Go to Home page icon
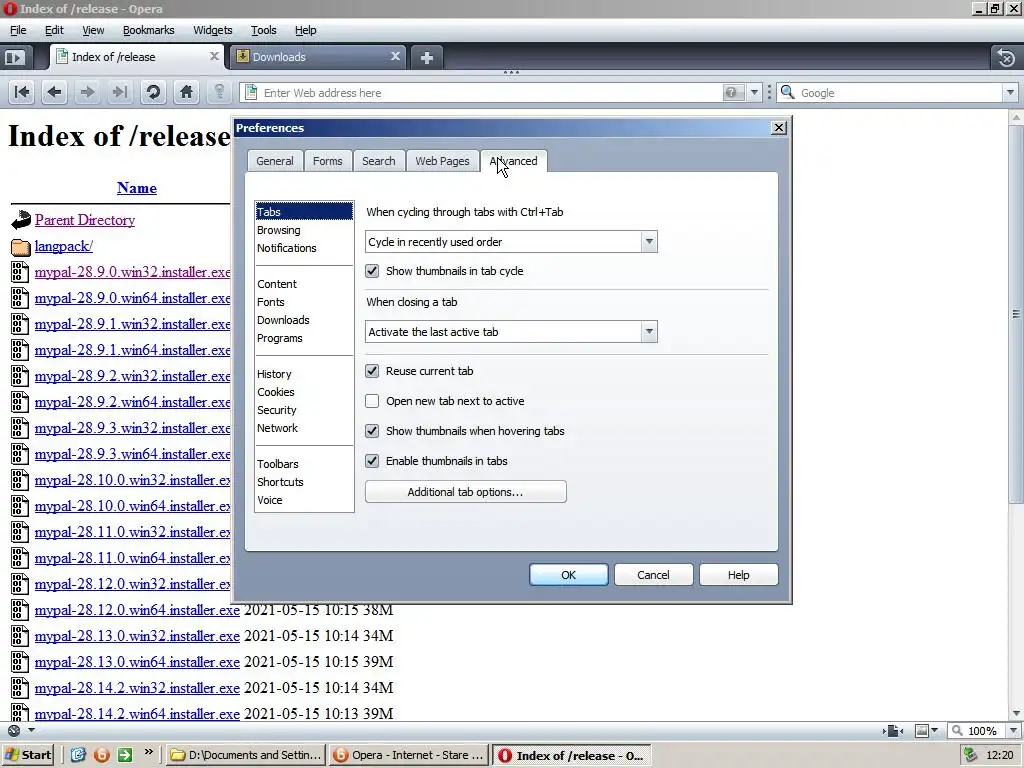1024x768 pixels. click(186, 92)
